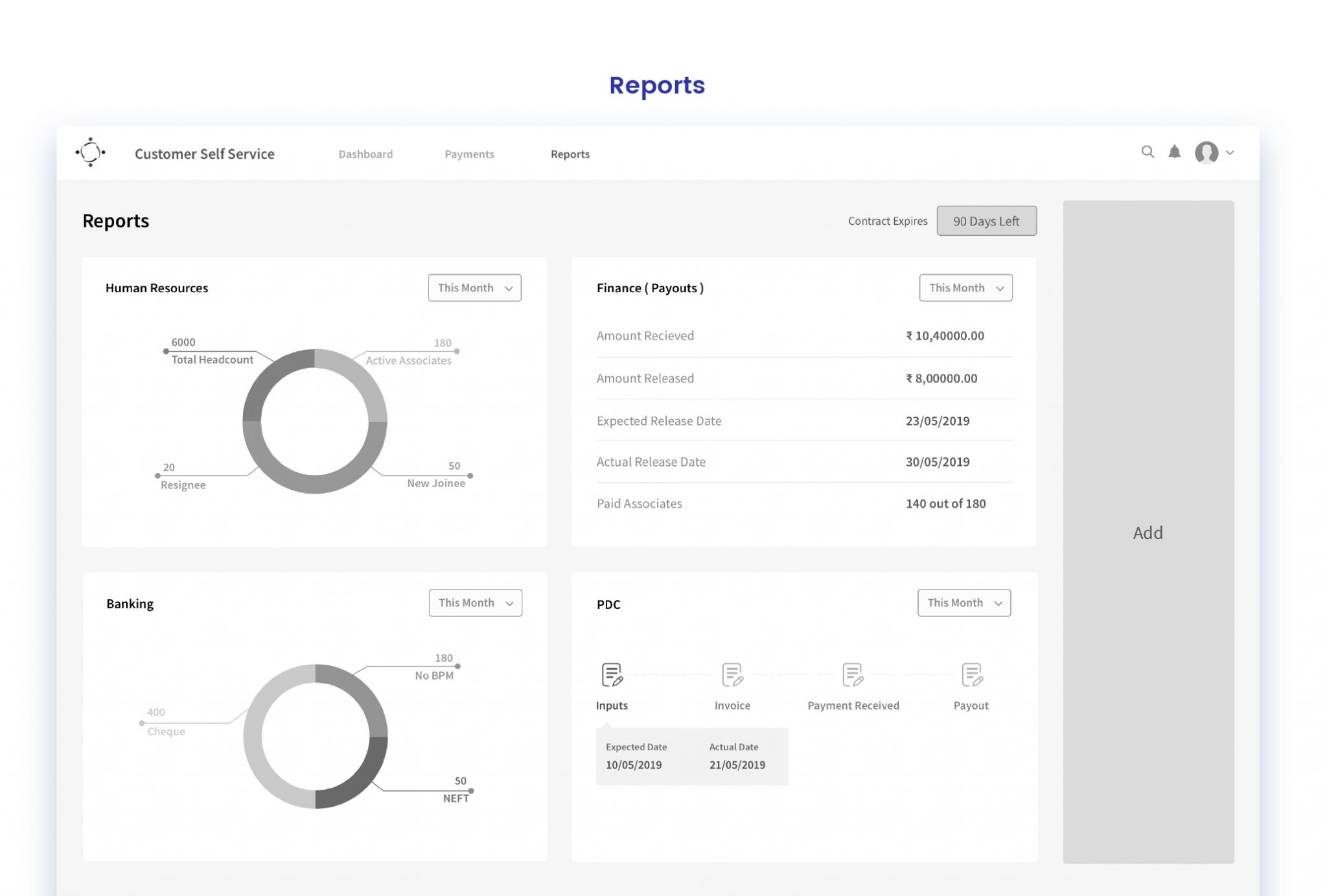The image size is (1327, 896).
Task: Open the This Month filter for Finance Payouts
Action: point(965,288)
